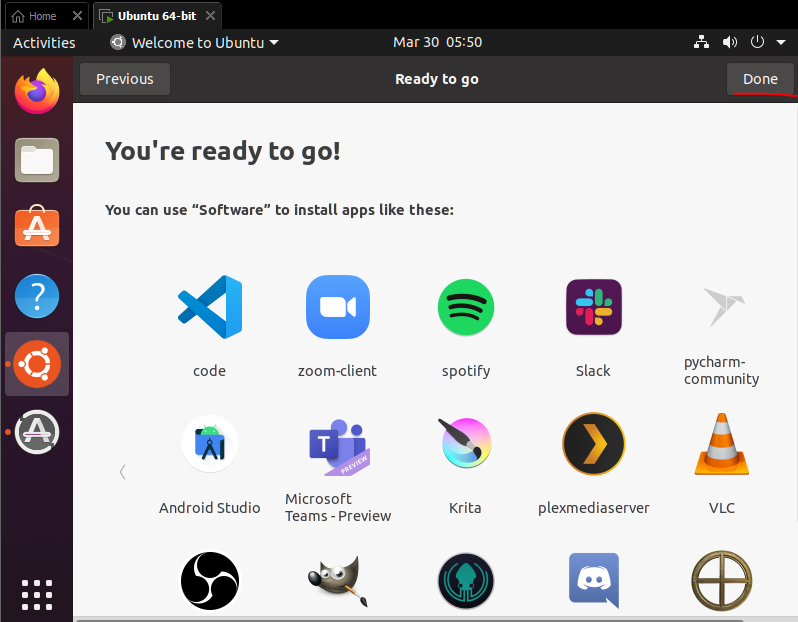Image resolution: width=798 pixels, height=622 pixels.
Task: Click the Slack label
Action: (593, 371)
